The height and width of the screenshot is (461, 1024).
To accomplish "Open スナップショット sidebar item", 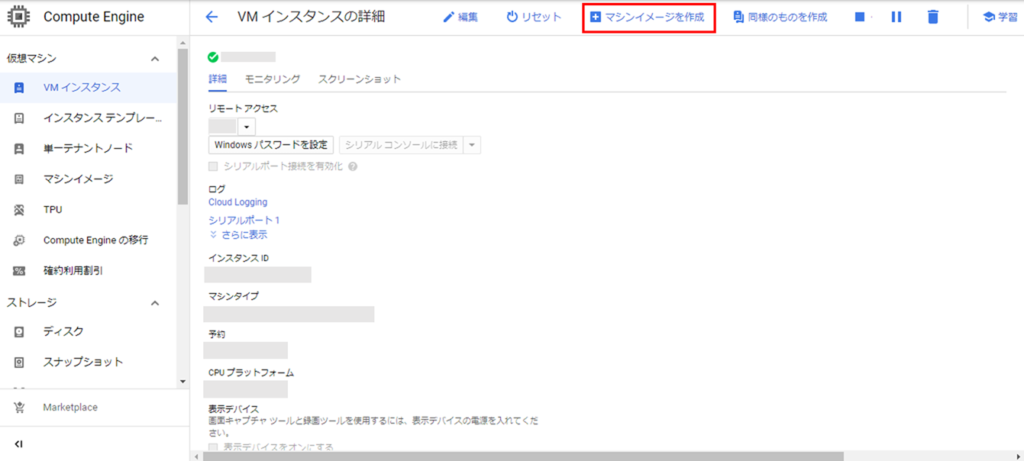I will tap(88, 362).
